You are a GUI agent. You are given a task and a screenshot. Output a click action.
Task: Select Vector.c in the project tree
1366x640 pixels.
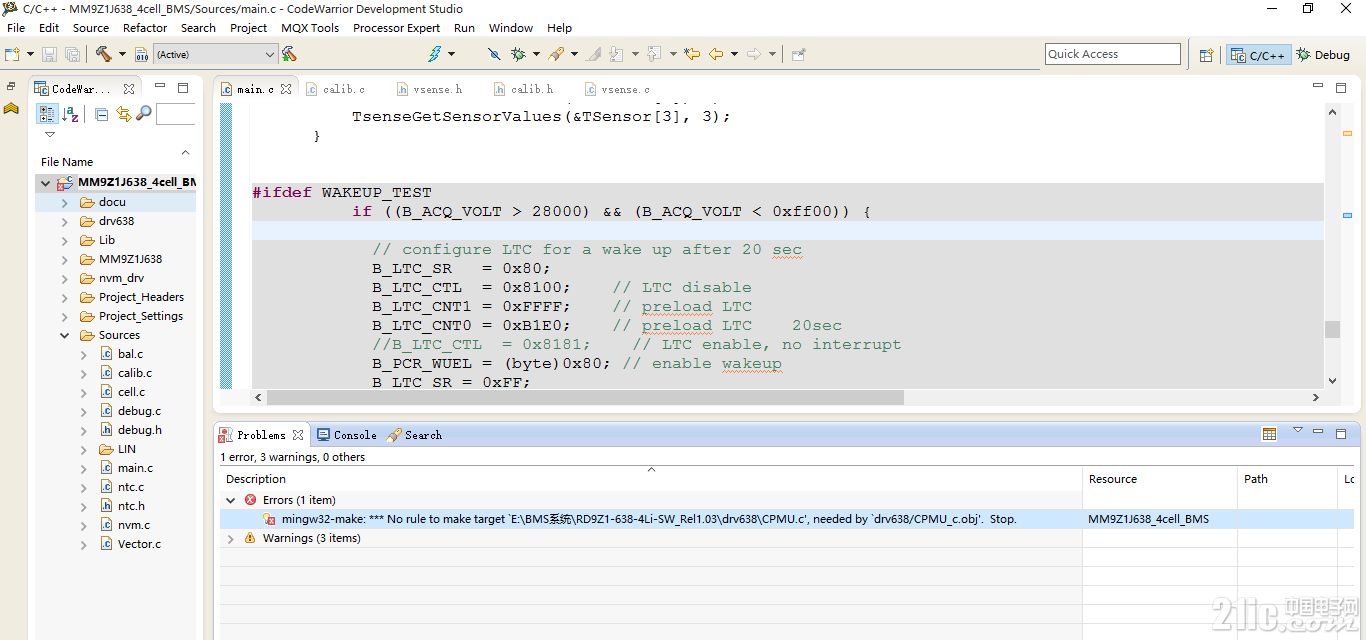139,544
